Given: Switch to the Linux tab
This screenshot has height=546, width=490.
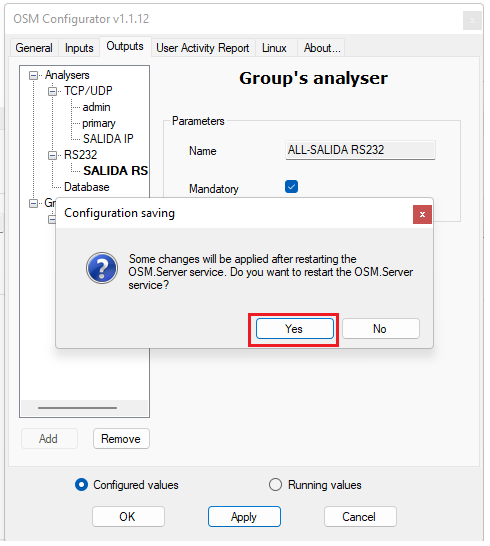Looking at the screenshot, I should pos(274,48).
